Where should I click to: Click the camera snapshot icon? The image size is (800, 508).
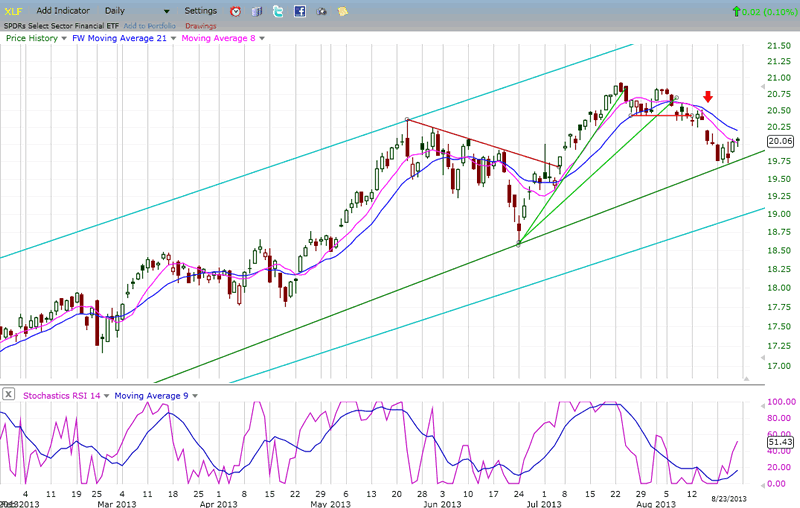pyautogui.click(x=322, y=11)
